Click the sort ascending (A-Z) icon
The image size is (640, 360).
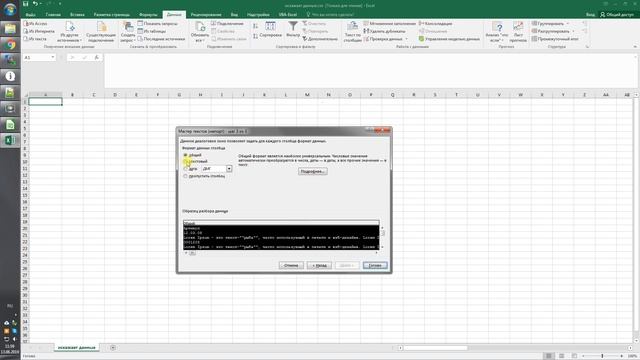tap(256, 26)
